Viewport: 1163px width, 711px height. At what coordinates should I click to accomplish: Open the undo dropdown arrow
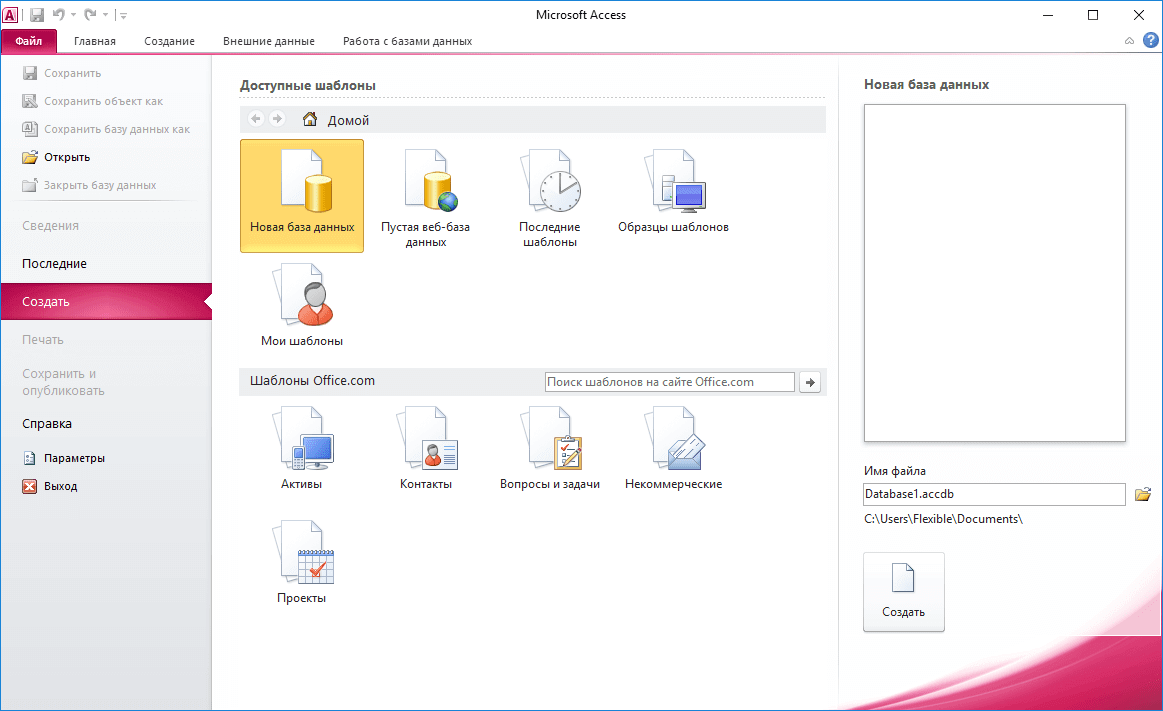[73, 15]
